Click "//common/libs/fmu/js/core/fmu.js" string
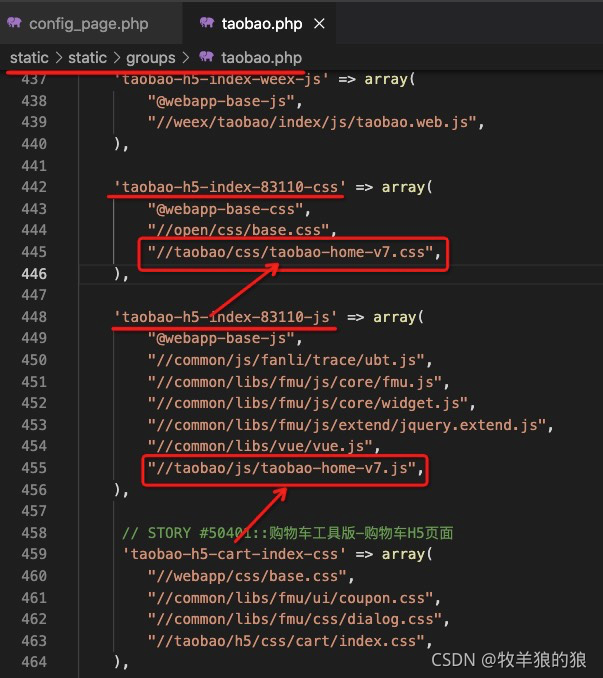Image resolution: width=603 pixels, height=678 pixels. (294, 382)
